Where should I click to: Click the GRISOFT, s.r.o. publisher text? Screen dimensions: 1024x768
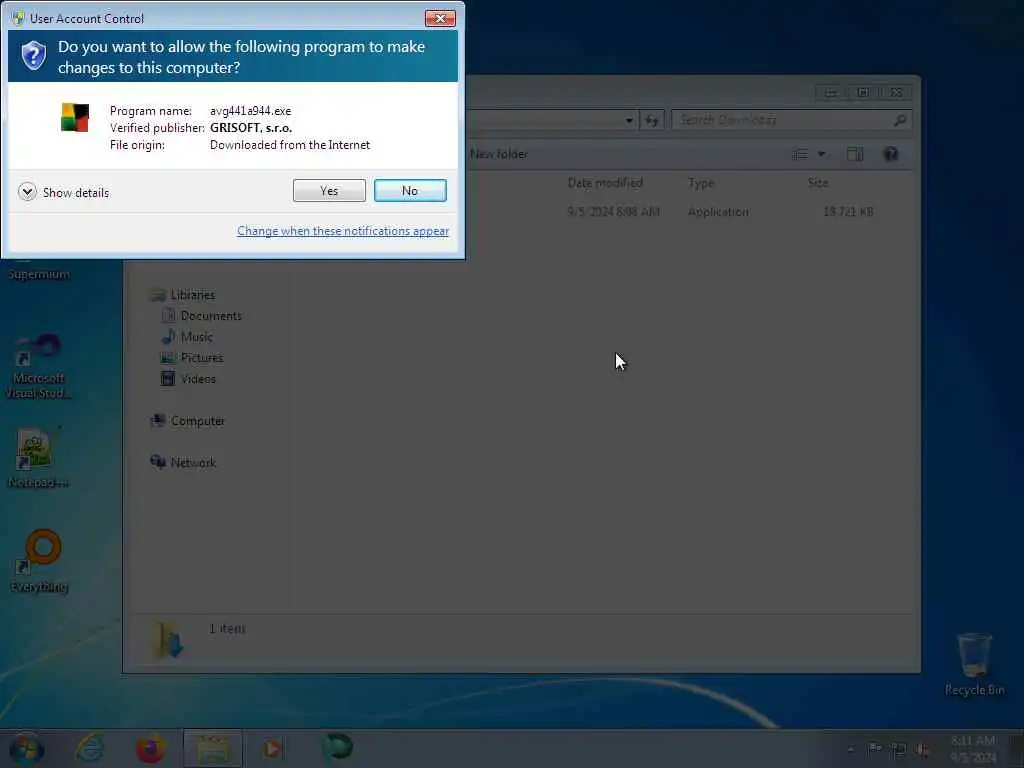[251, 128]
